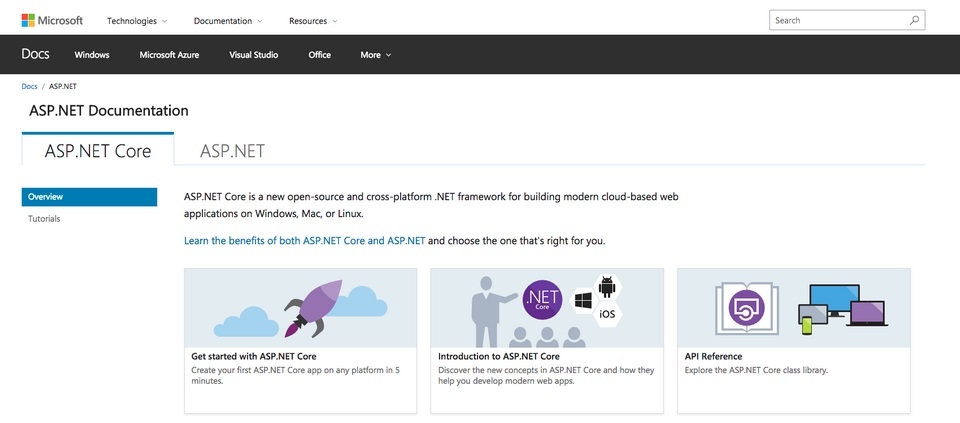Click the rocket illustration thumbnail

click(x=300, y=307)
